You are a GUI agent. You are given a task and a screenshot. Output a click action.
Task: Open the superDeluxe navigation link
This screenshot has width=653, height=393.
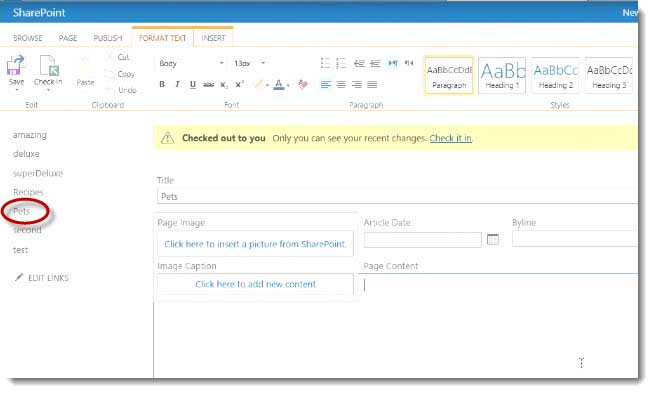(38, 173)
